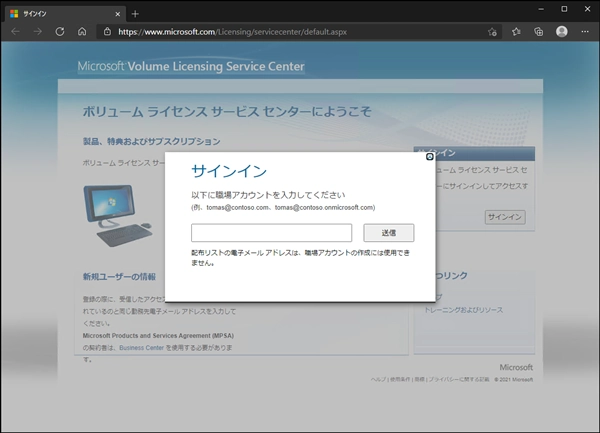The height and width of the screenshot is (433, 600).
Task: Open トレーニングおよびリソース link
Action: click(x=464, y=310)
